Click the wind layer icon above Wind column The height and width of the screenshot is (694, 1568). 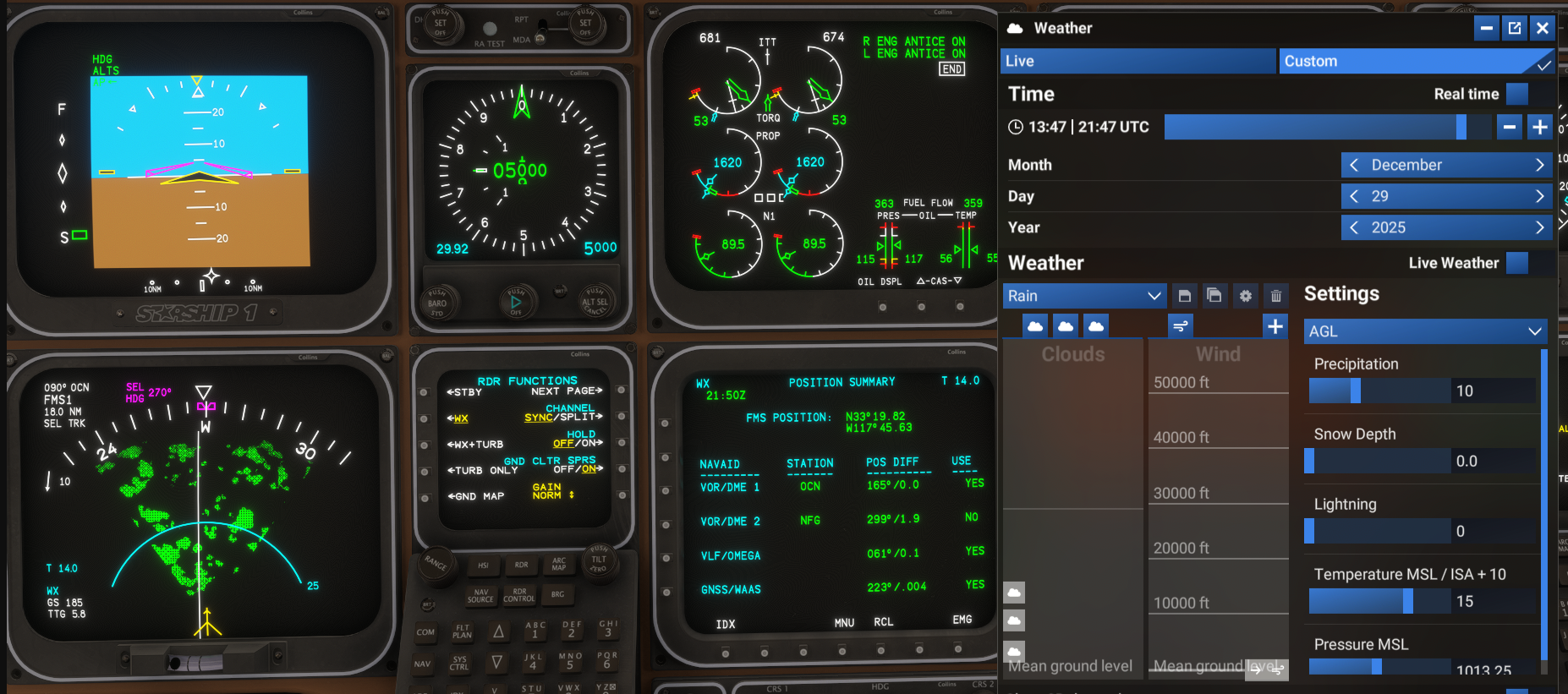pos(1181,326)
